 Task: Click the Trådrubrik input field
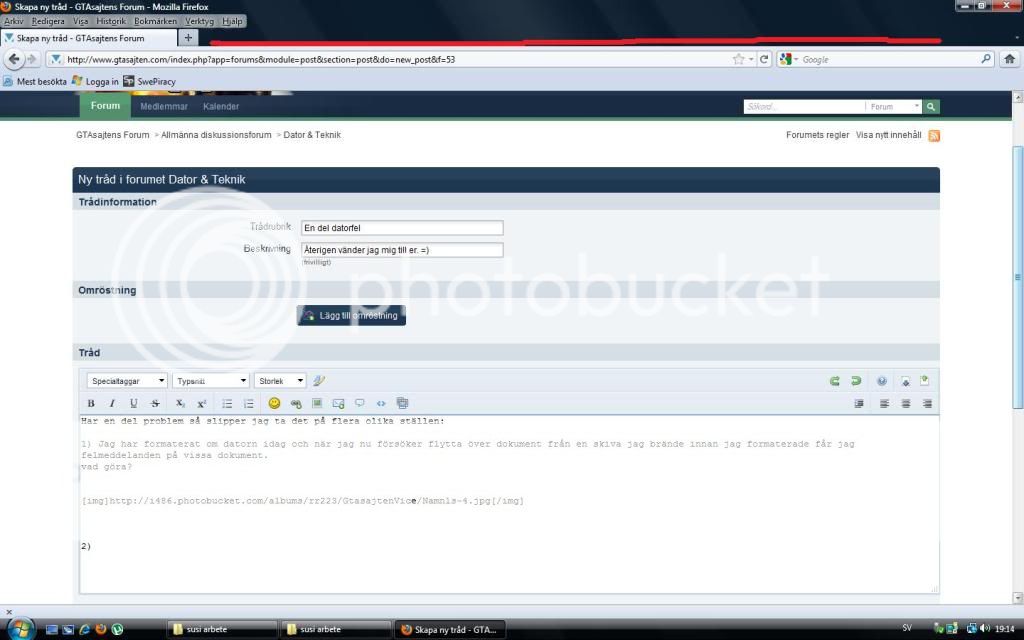401,228
